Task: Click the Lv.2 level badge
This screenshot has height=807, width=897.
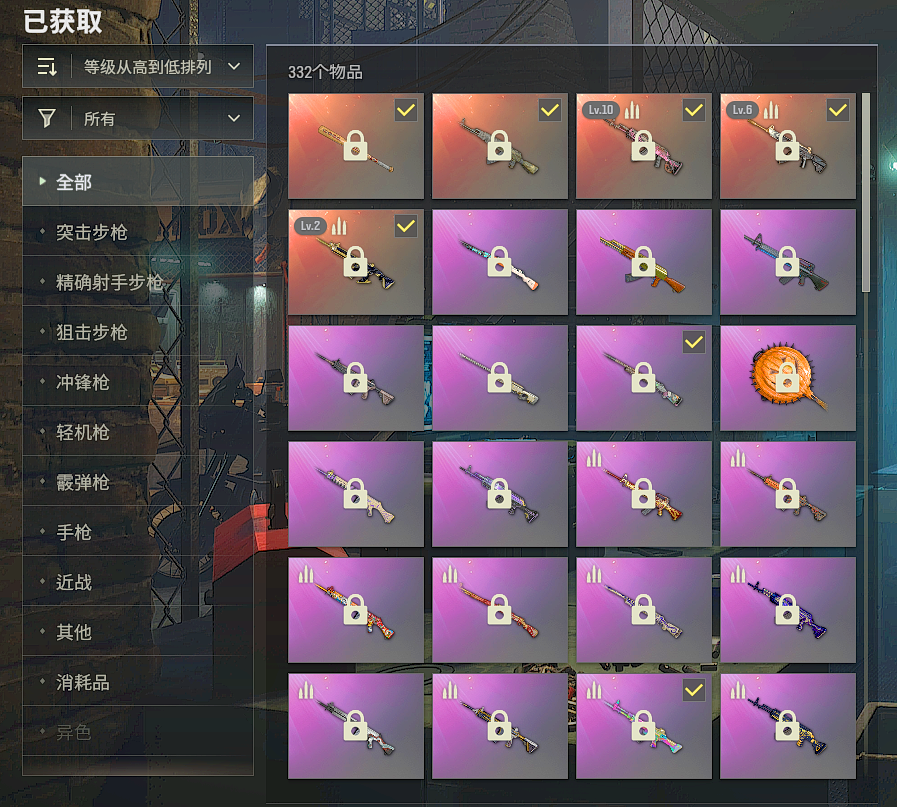Action: tap(311, 226)
